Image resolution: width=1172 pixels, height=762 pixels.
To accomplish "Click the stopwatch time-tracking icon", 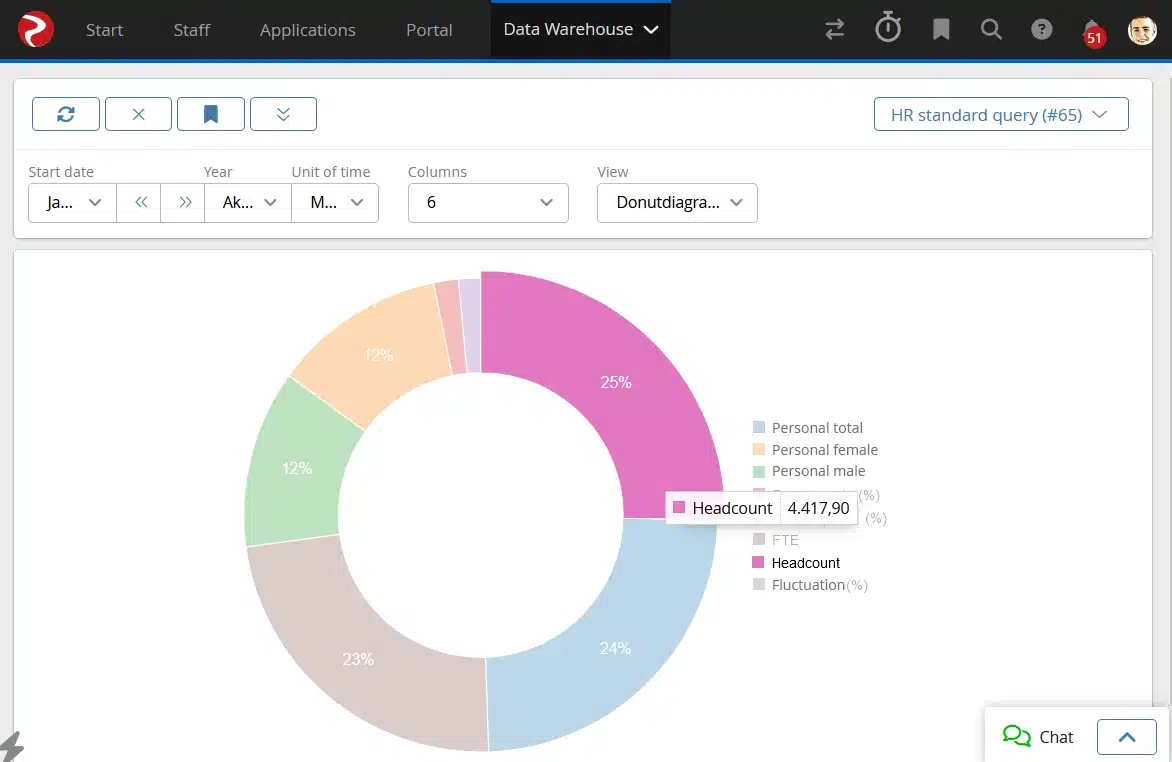I will point(888,28).
